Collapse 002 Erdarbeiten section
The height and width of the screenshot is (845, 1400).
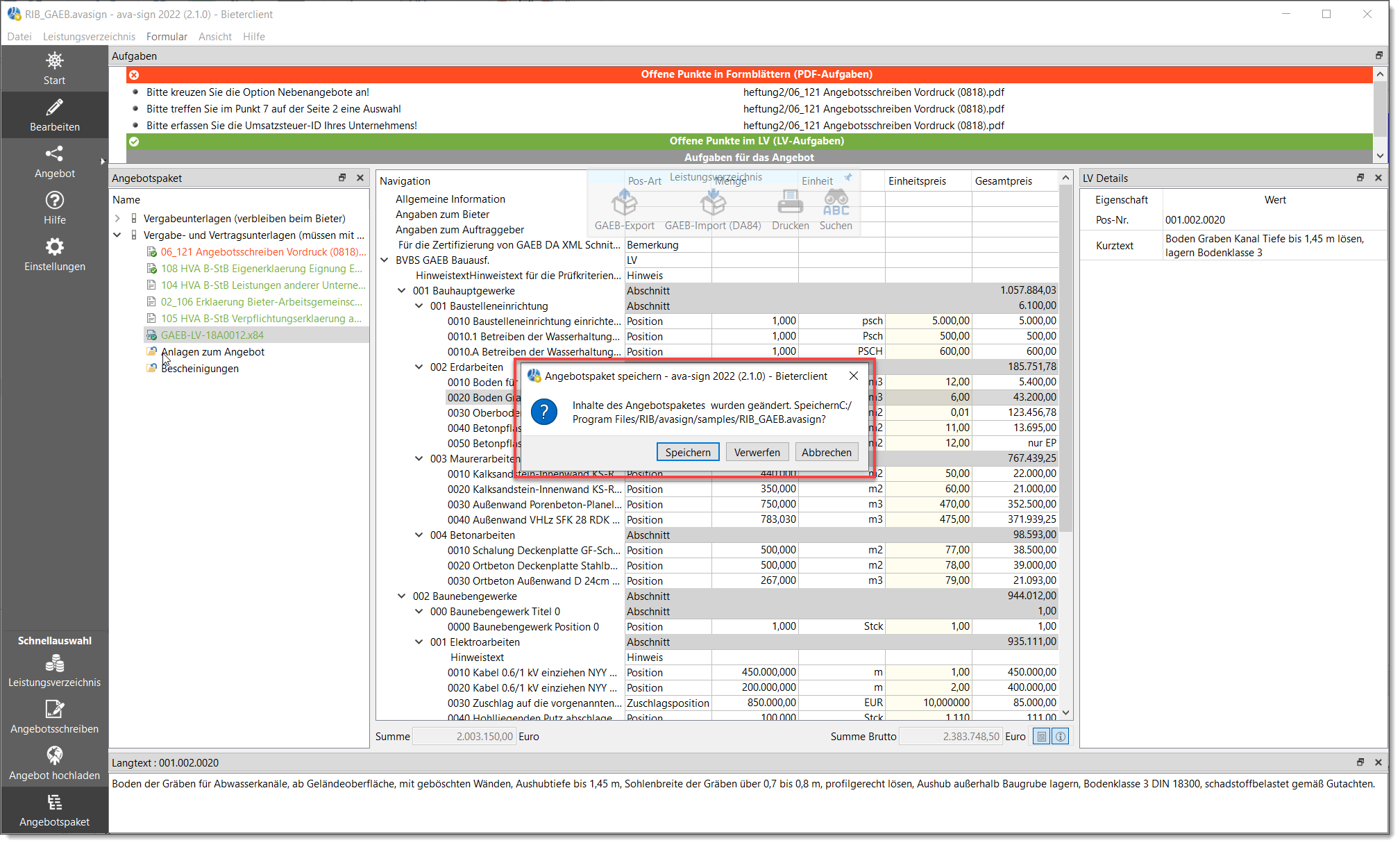[x=419, y=367]
